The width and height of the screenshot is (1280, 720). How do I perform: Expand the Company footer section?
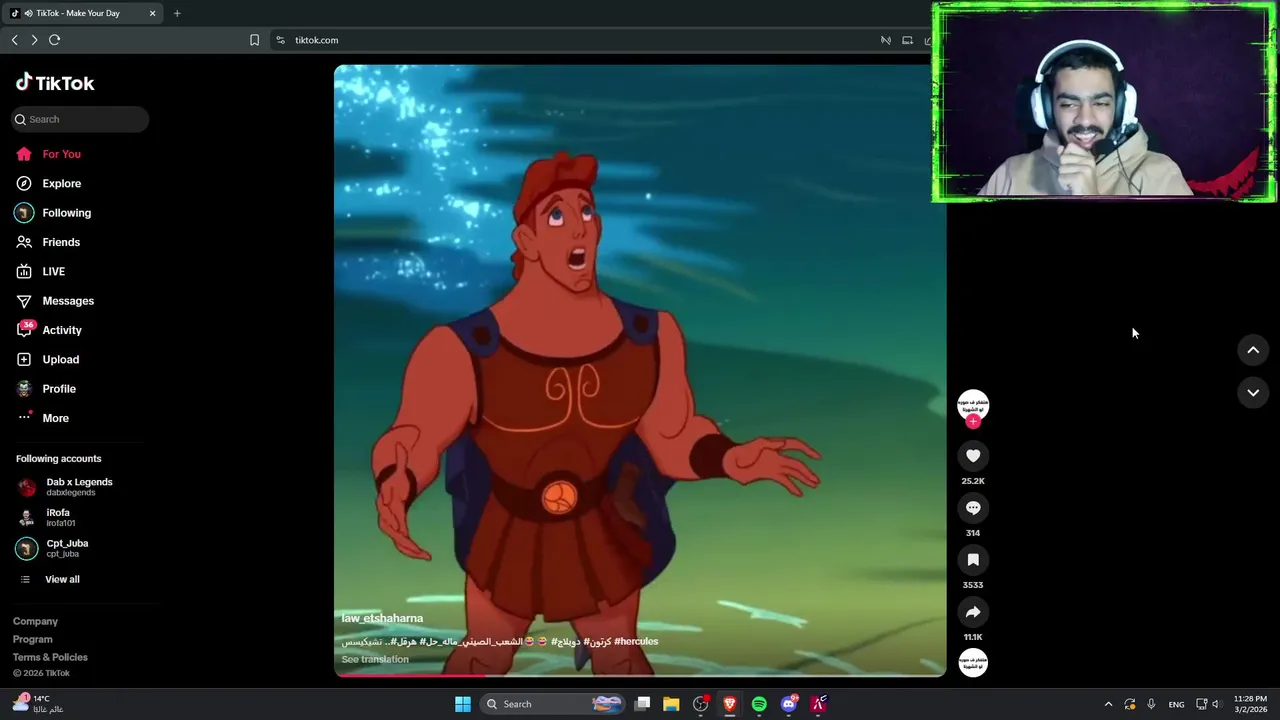pyautogui.click(x=35, y=621)
